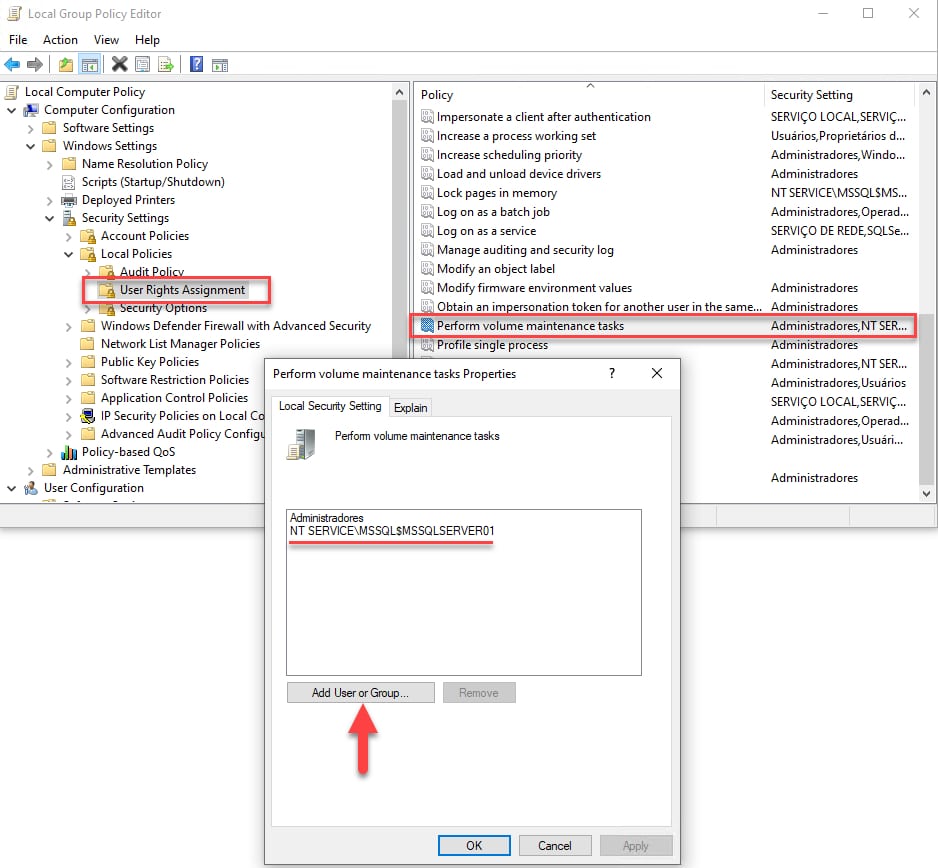Click the tree pane scrollbar up arrow
The width and height of the screenshot is (938, 868).
399,93
